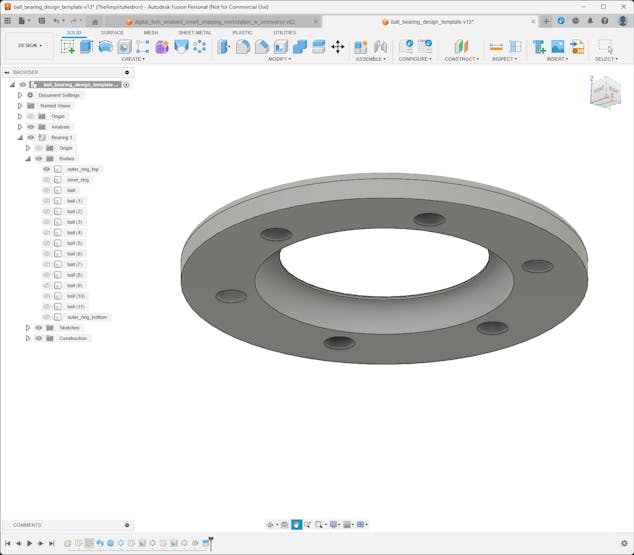Select the Move/Copy tool icon
This screenshot has width=634, height=555.
337,46
